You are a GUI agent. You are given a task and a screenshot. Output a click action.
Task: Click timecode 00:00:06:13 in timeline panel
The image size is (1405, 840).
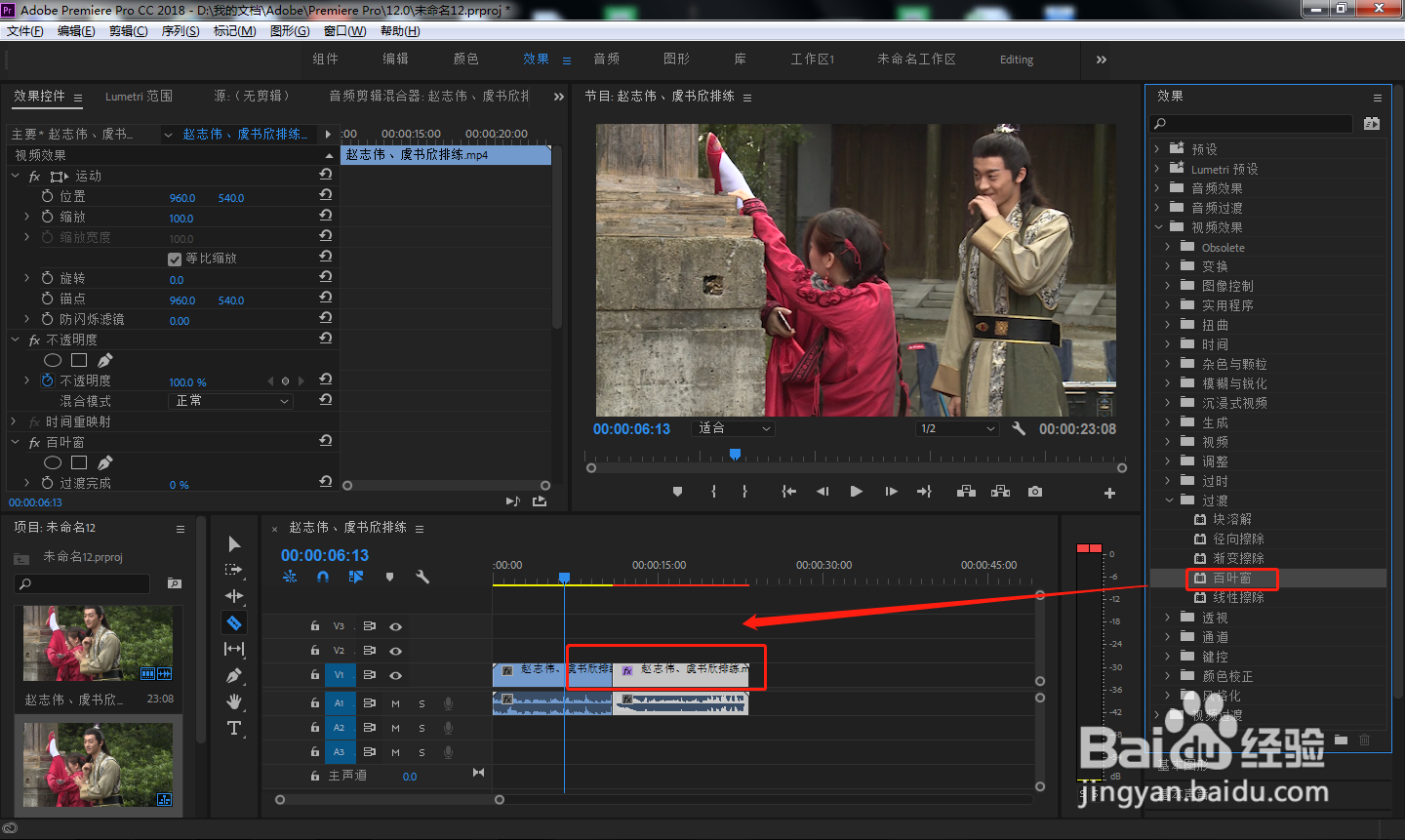[x=325, y=555]
